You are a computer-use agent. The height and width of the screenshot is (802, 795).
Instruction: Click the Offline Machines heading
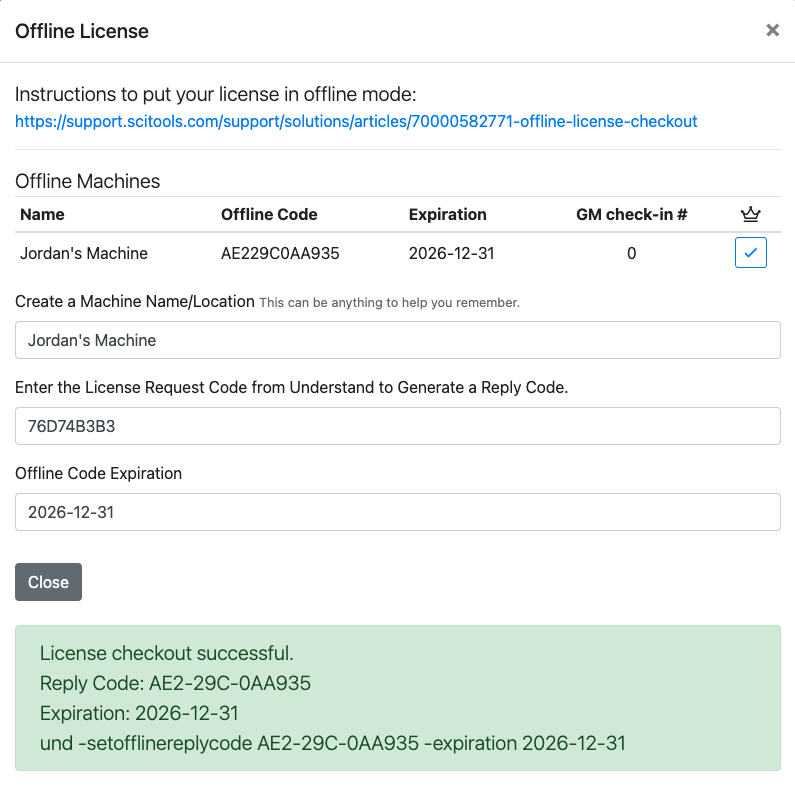[x=87, y=181]
